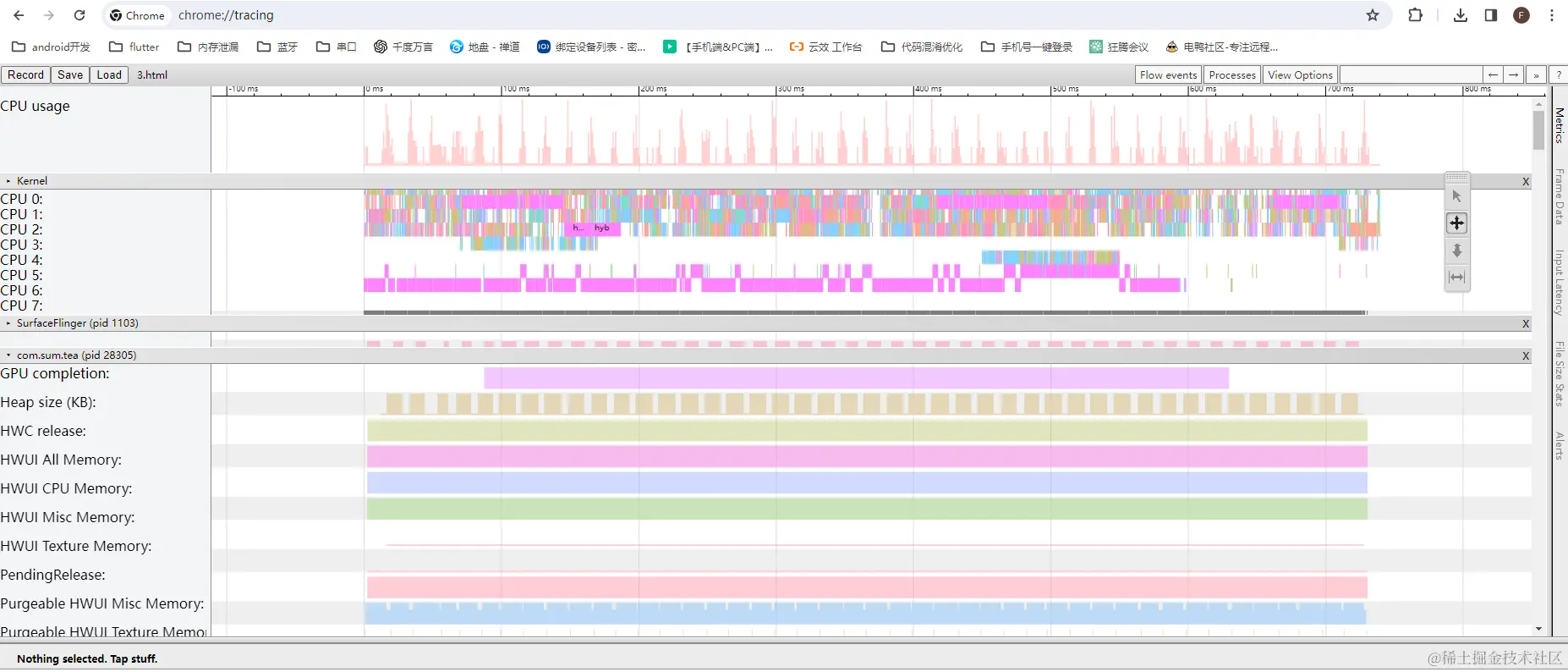
Task: Select the PendingRelease track bar
Action: [x=867, y=587]
